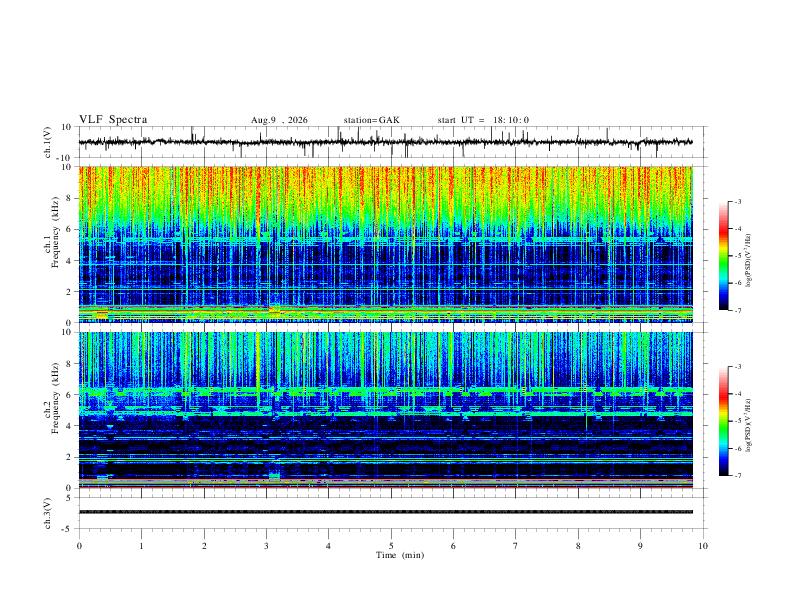Image resolution: width=792 pixels, height=612 pixels.
Task: Click the VLF Spectra title text
Action: [113, 120]
